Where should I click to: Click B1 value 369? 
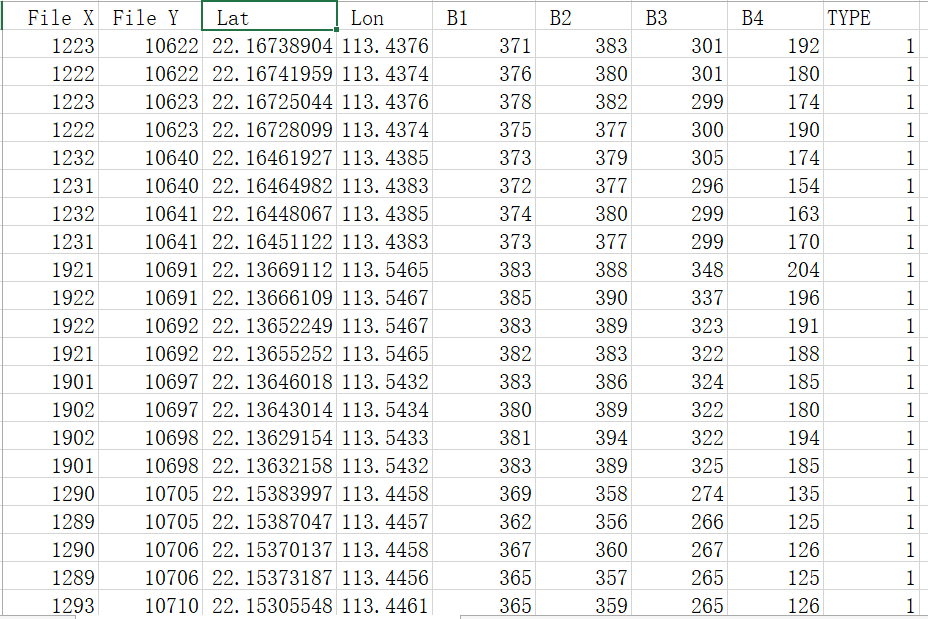[x=484, y=493]
